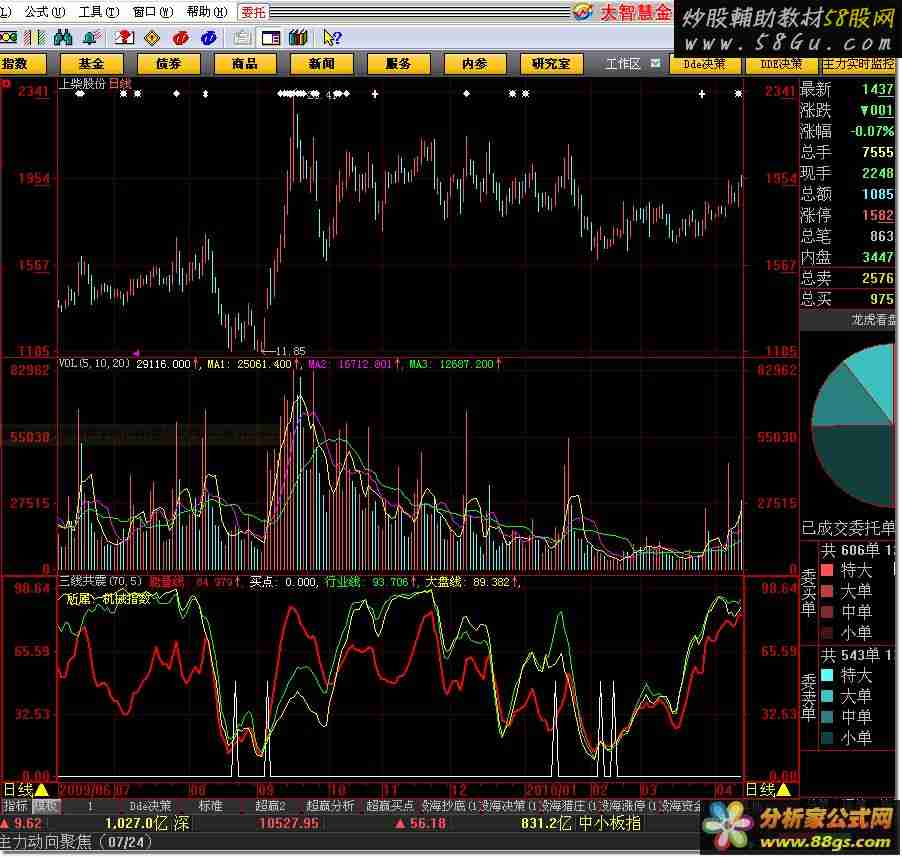Click the red 特大 buy order swatch
Image resolution: width=902 pixels, height=857 pixels.
(x=828, y=570)
